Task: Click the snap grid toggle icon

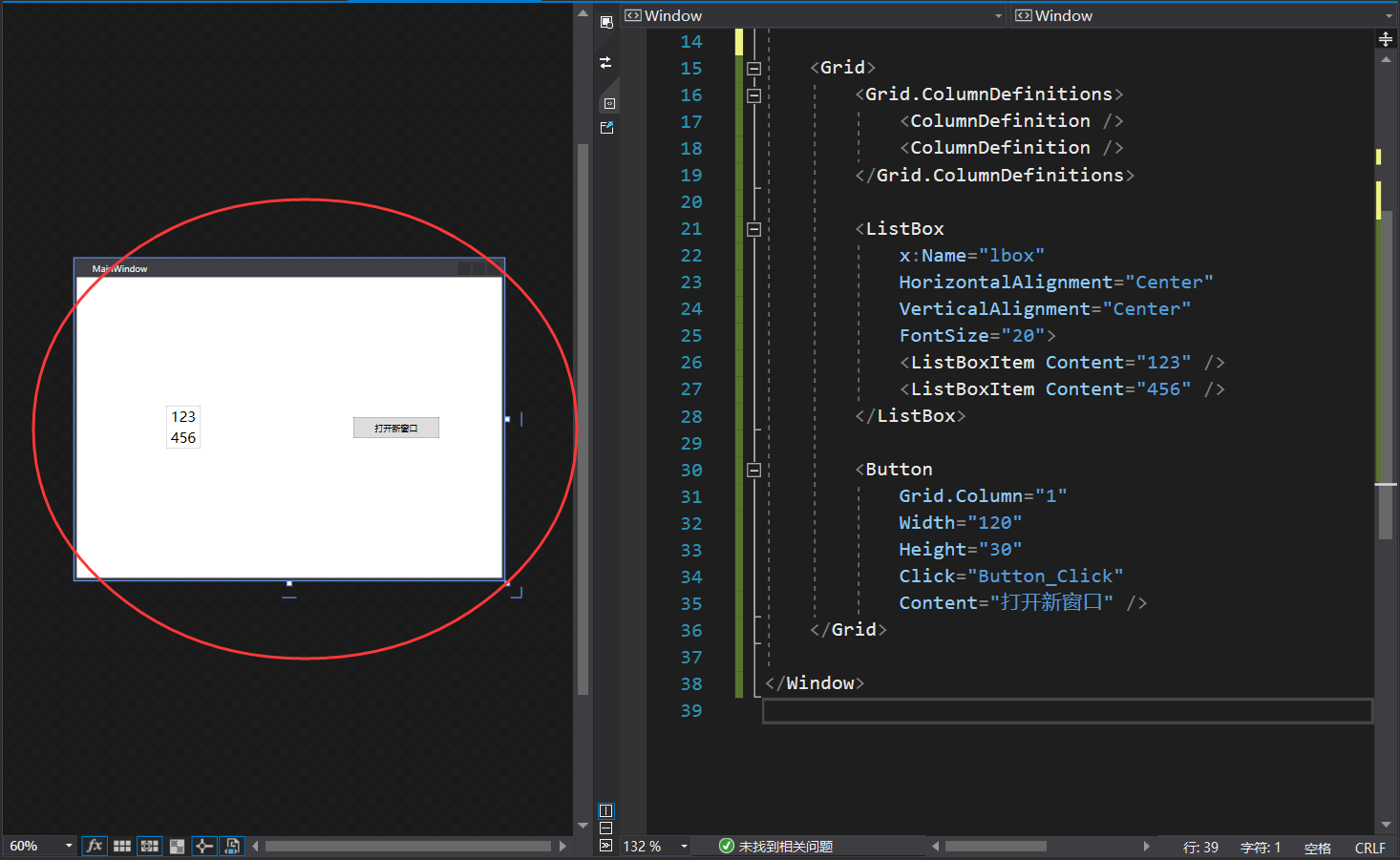Action: 149,846
